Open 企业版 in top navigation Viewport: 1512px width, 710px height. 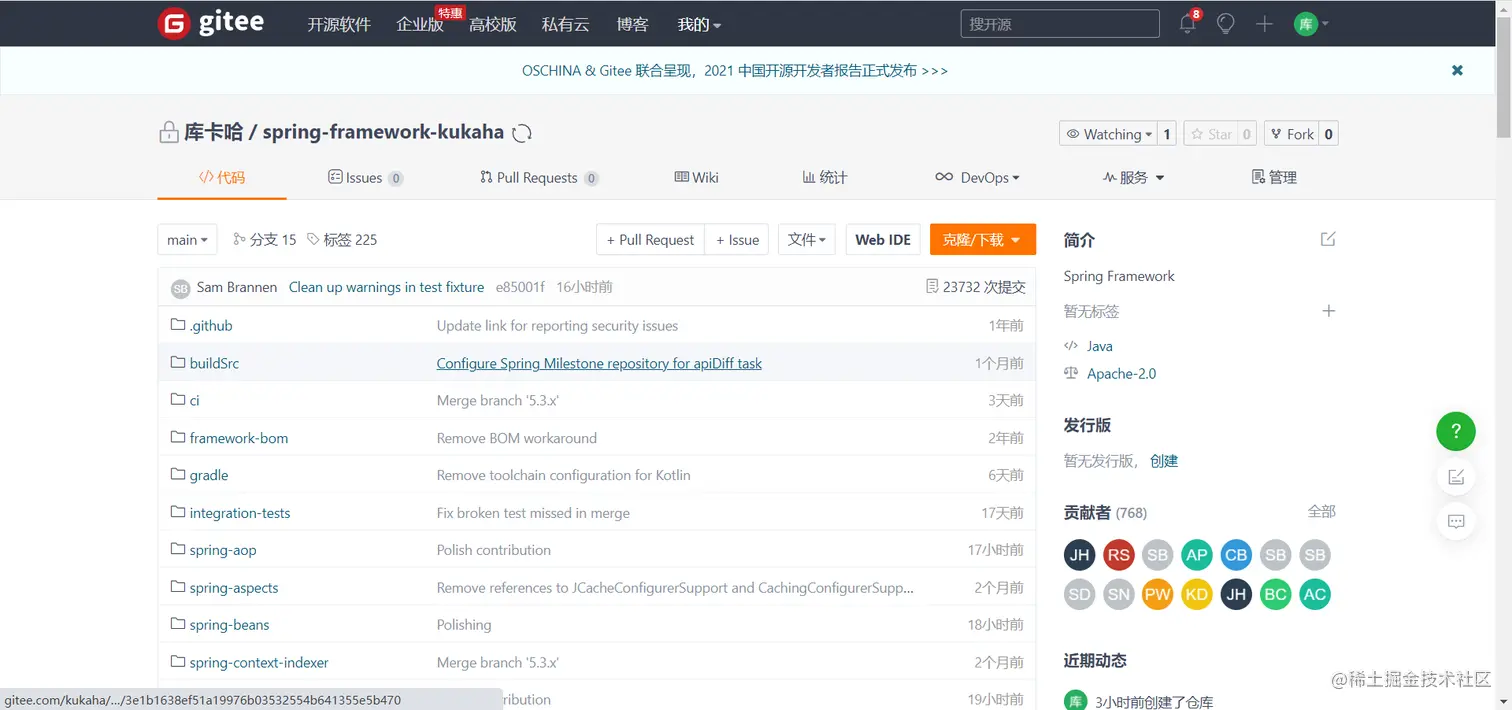point(420,25)
